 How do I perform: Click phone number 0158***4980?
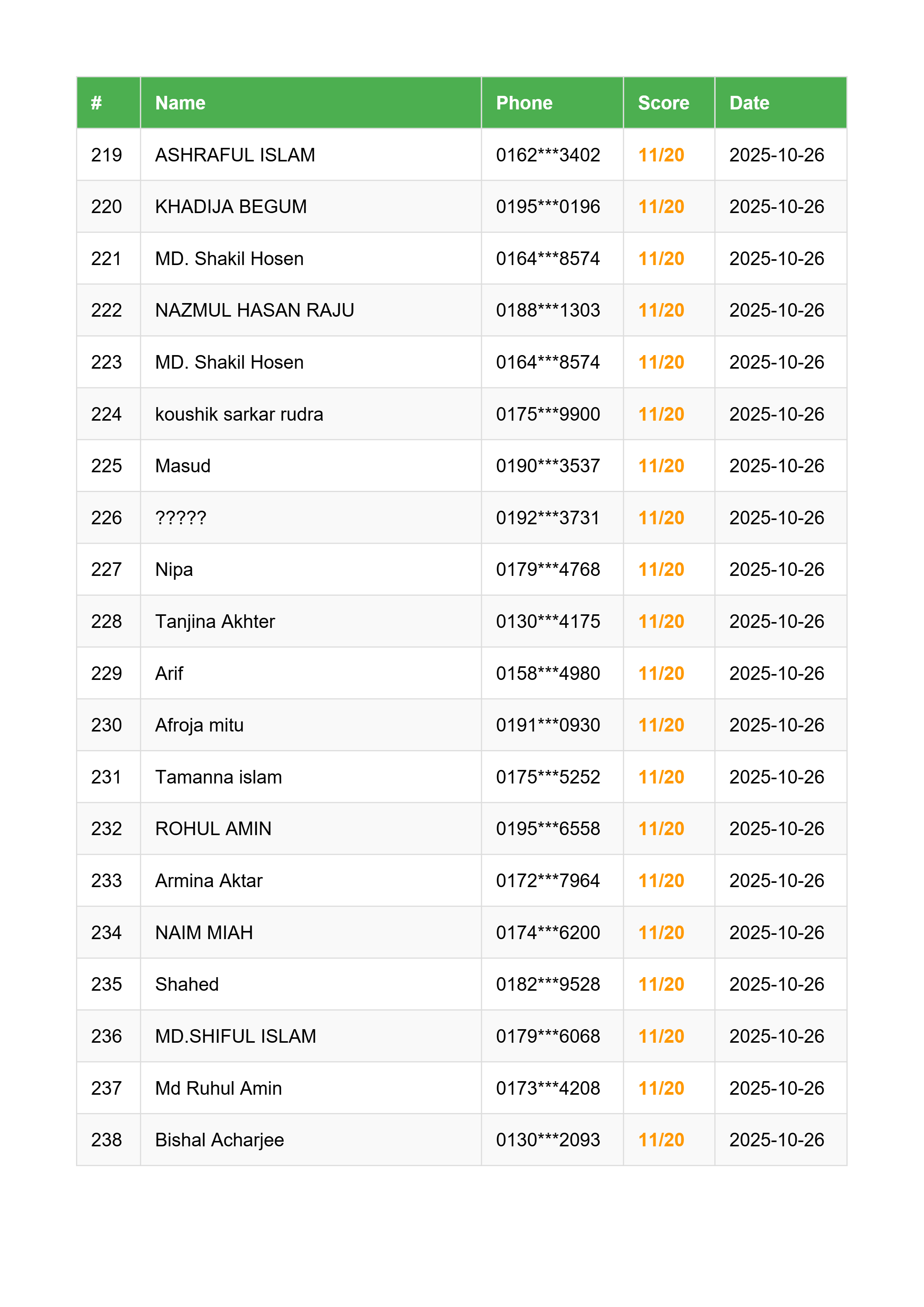(547, 673)
